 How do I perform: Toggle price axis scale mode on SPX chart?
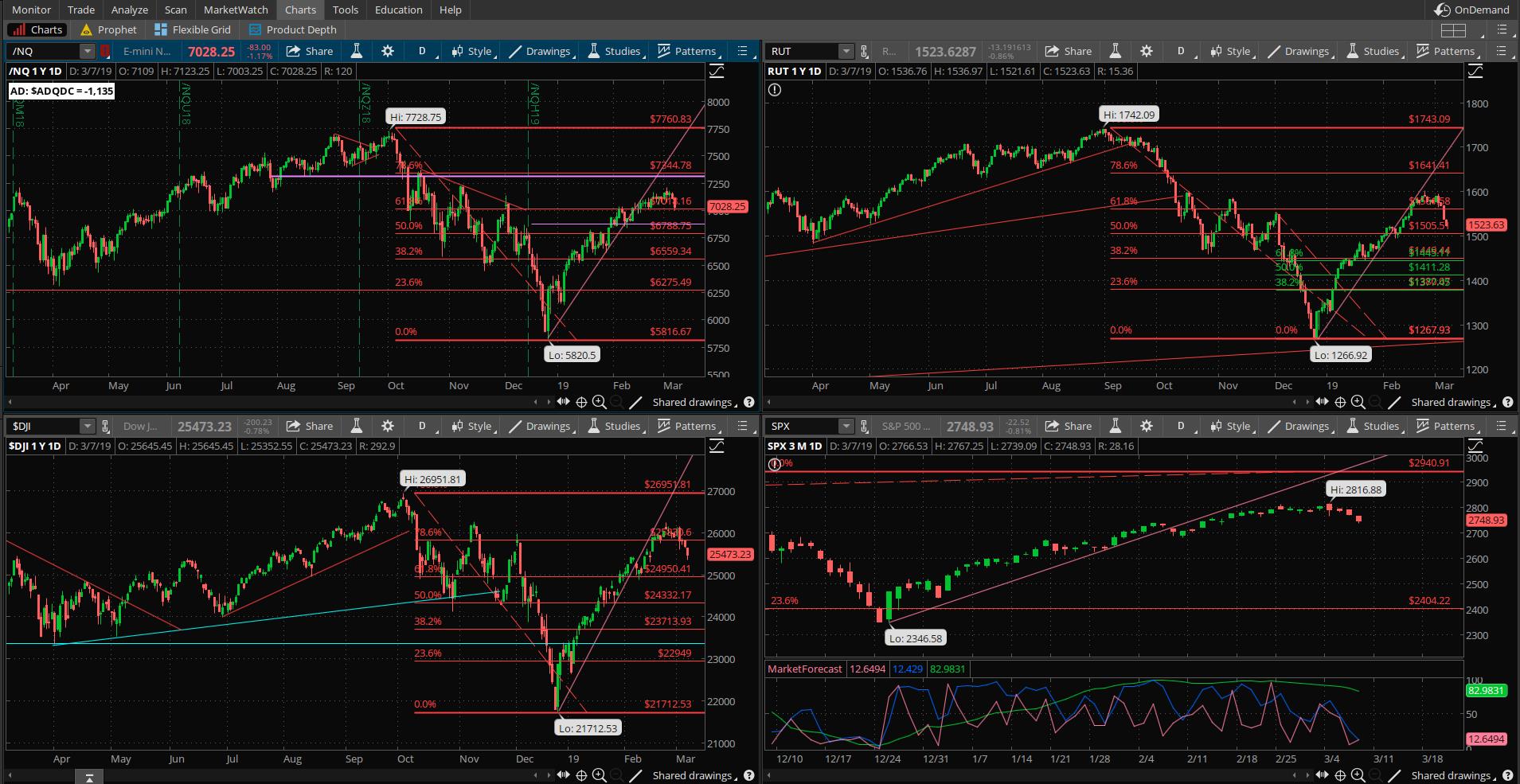1475,446
